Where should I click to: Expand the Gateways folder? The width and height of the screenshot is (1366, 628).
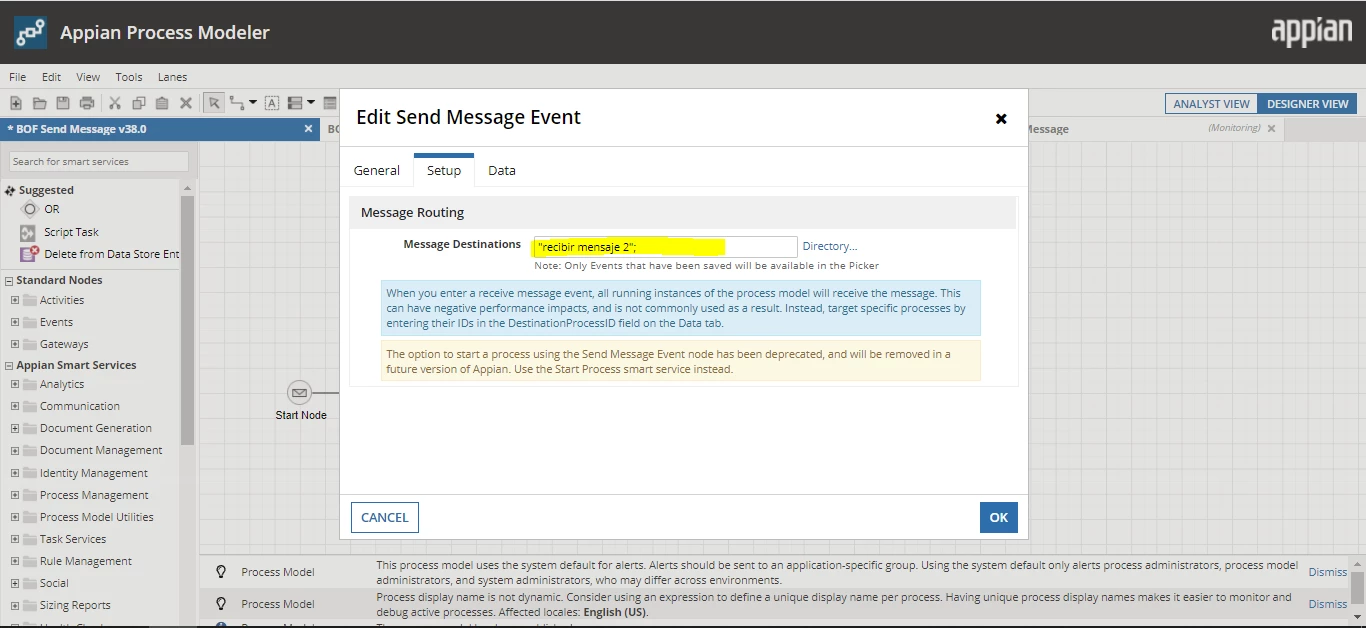pyautogui.click(x=15, y=344)
